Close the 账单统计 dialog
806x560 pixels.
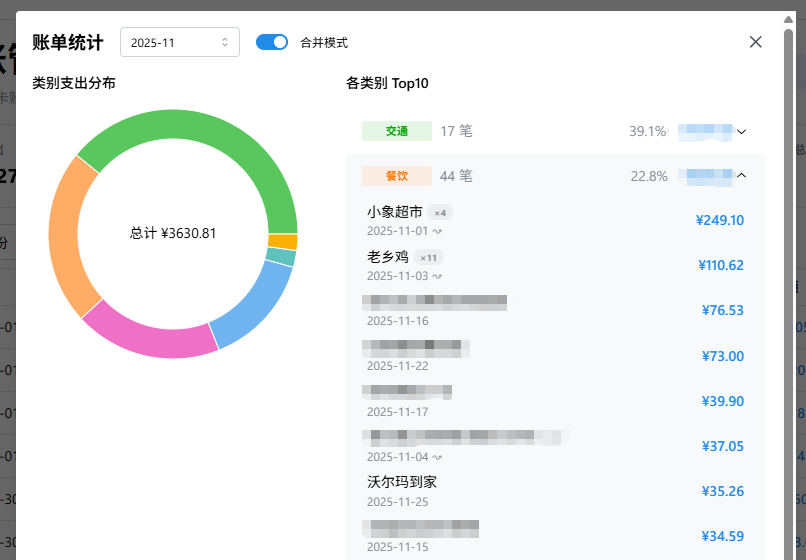click(756, 42)
